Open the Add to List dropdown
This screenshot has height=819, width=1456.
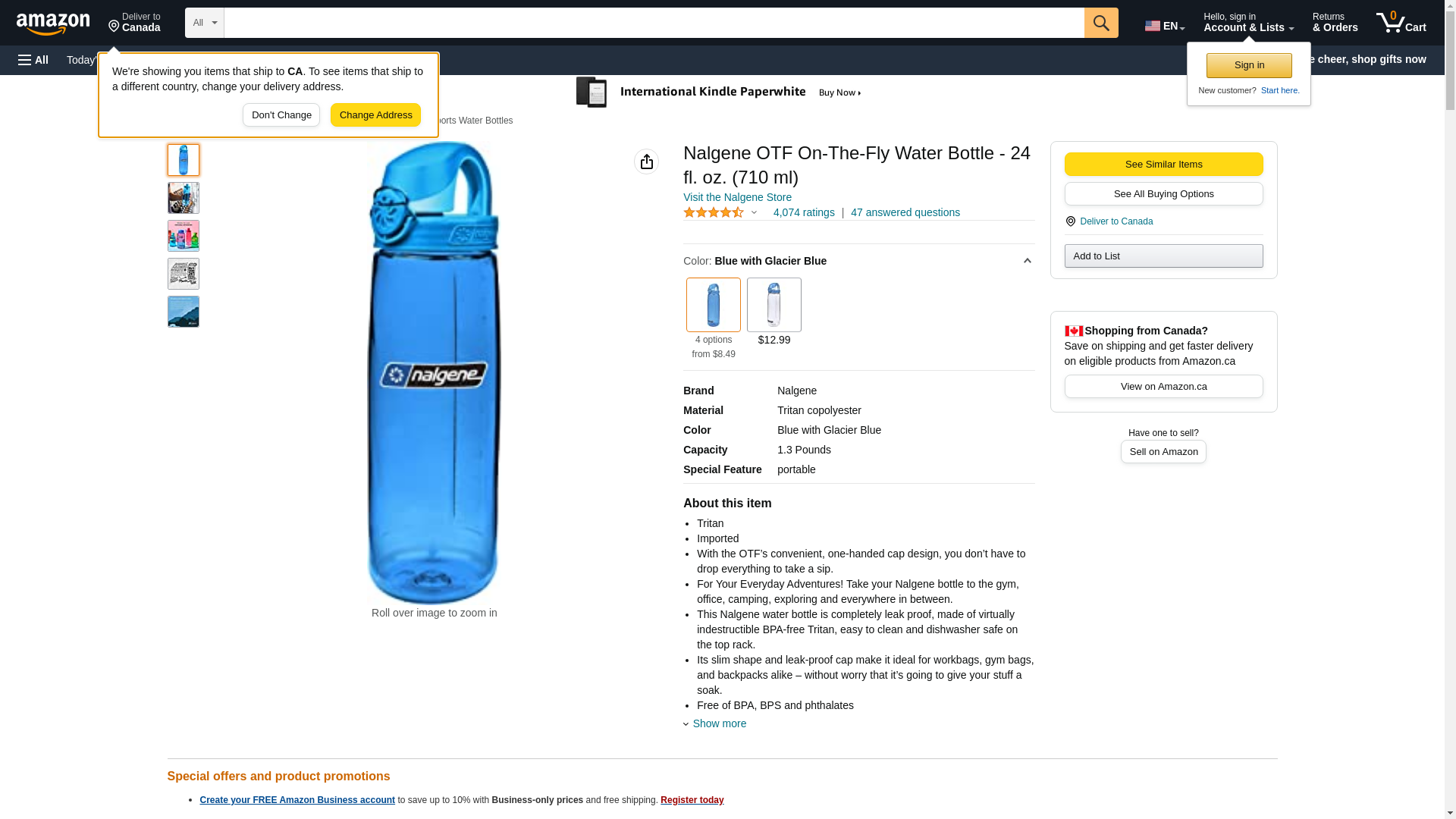(1163, 256)
